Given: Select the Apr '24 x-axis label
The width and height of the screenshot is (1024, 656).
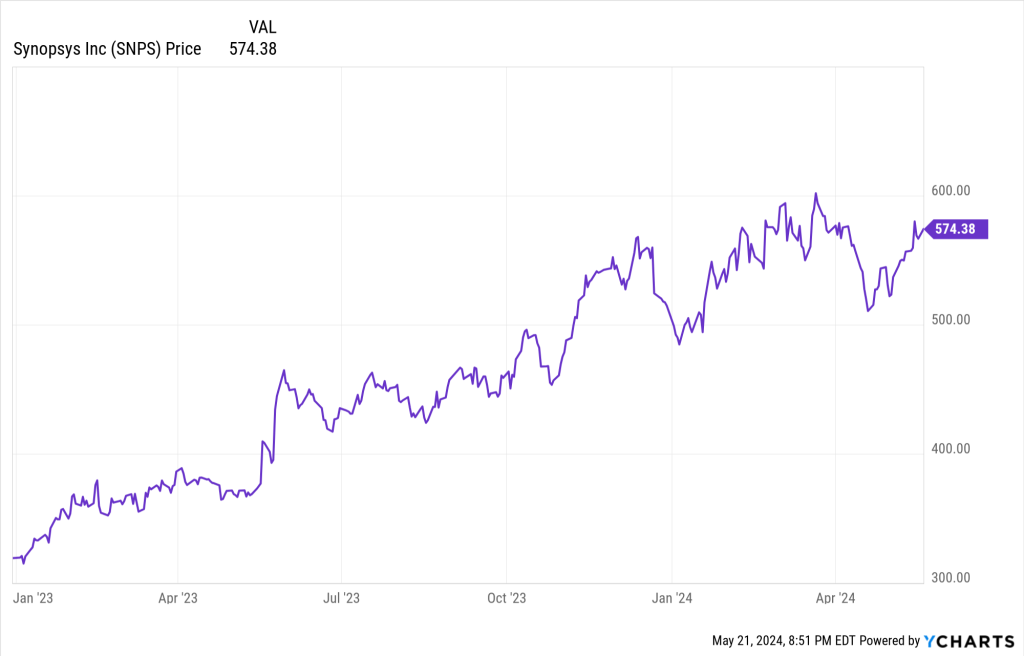Looking at the screenshot, I should pyautogui.click(x=835, y=598).
